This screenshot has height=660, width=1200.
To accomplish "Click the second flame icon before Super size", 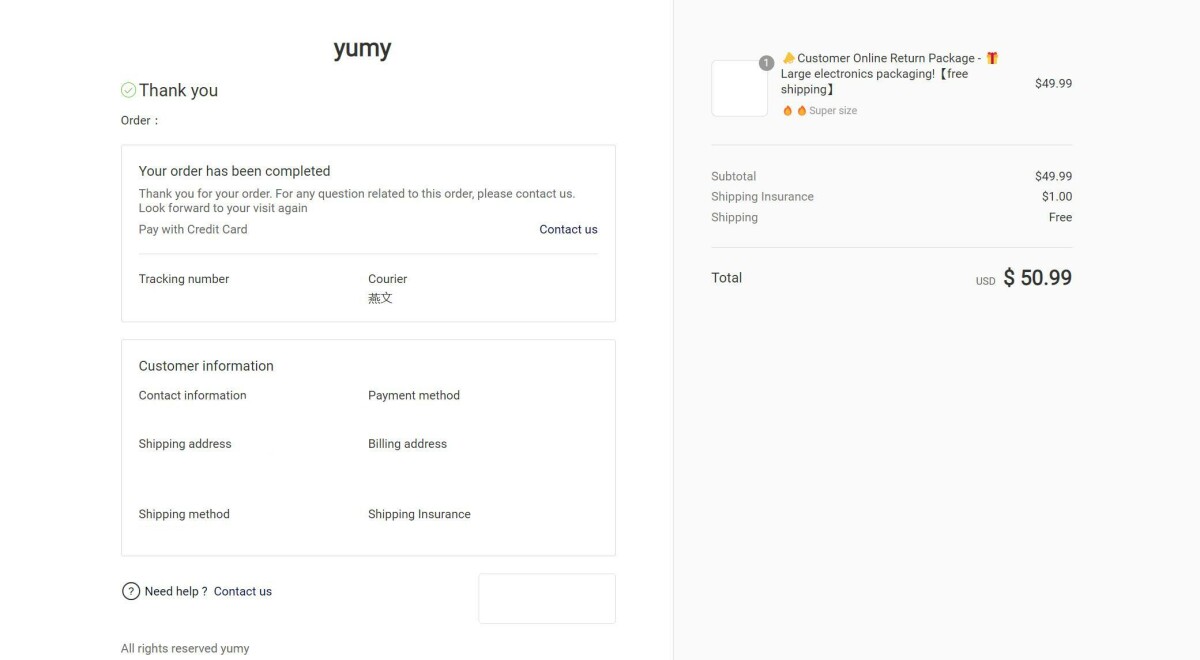I will [801, 111].
